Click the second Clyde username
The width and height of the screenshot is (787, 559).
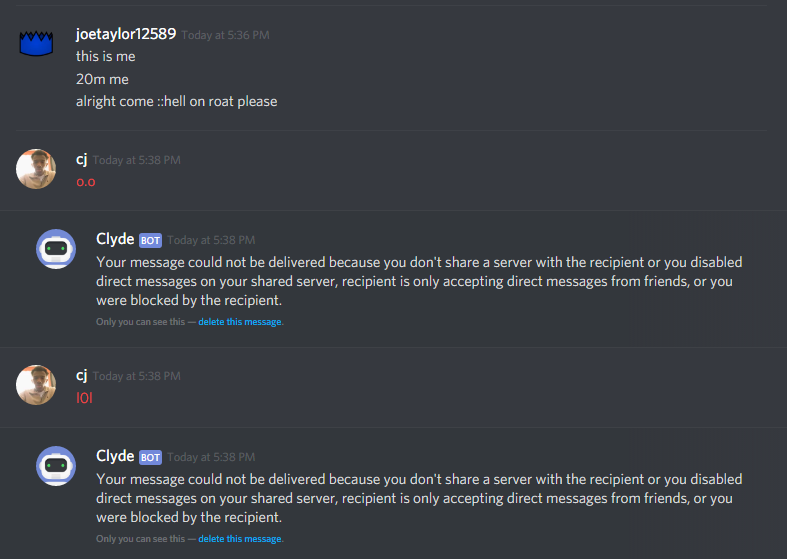coord(115,456)
